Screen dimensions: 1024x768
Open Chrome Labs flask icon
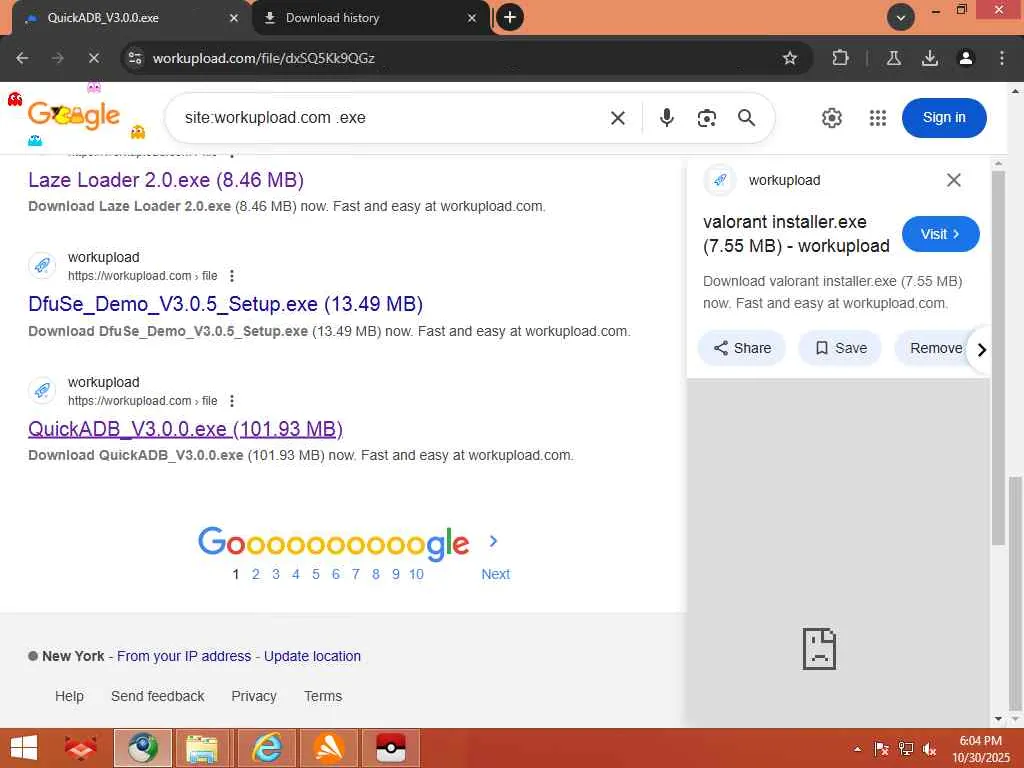[893, 58]
